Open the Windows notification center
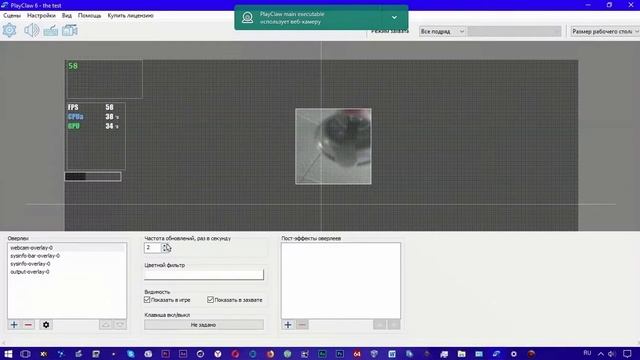This screenshot has height=360, width=640. 627,354
